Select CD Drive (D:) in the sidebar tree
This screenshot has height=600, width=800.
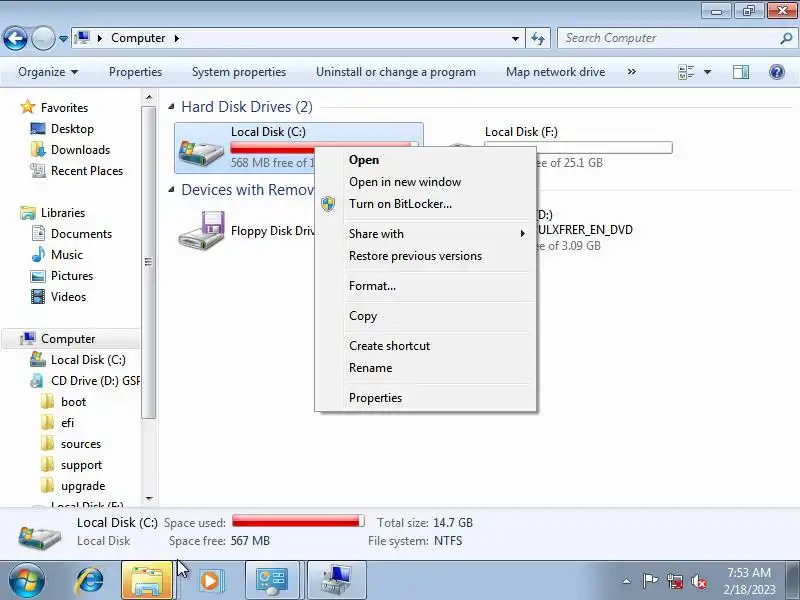coord(95,381)
